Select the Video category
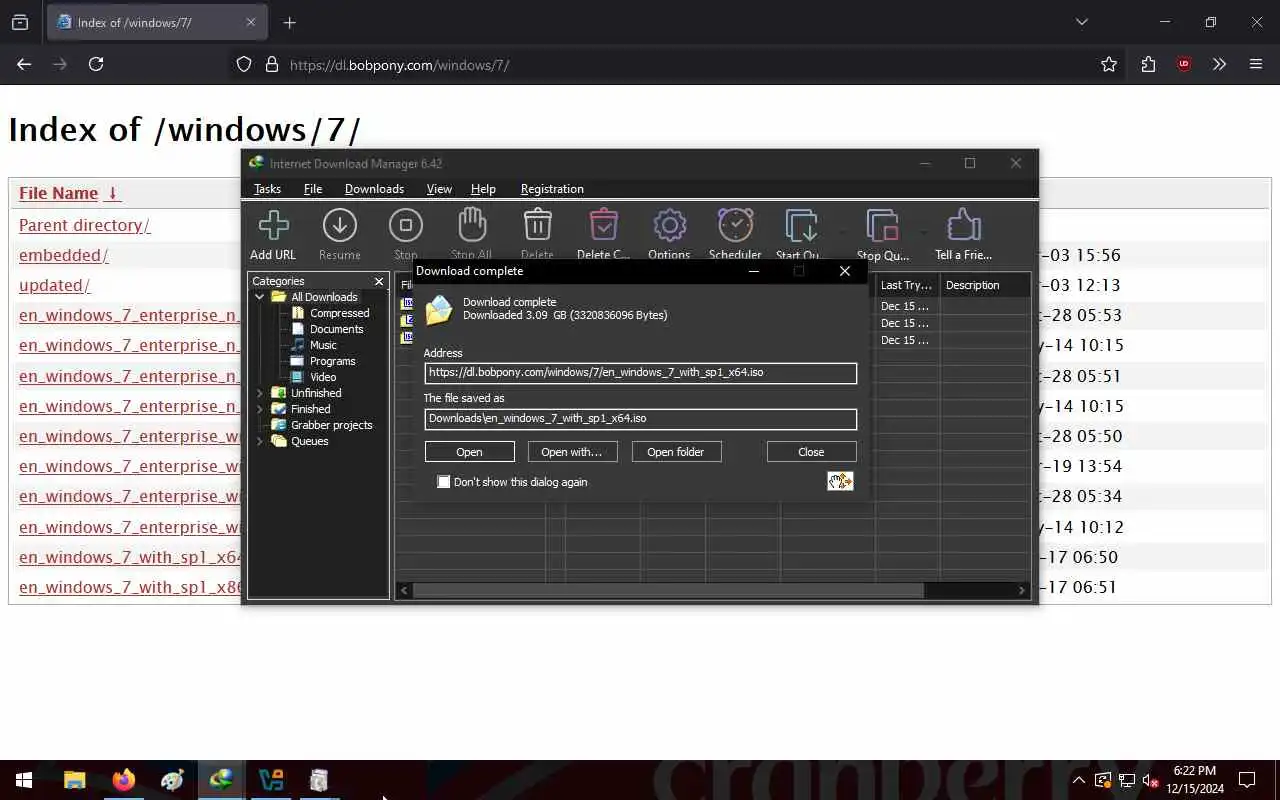This screenshot has height=800, width=1280. click(323, 377)
